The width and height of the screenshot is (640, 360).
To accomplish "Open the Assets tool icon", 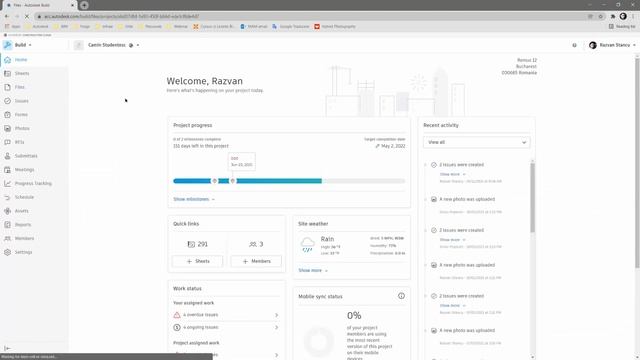I will pyautogui.click(x=7, y=211).
